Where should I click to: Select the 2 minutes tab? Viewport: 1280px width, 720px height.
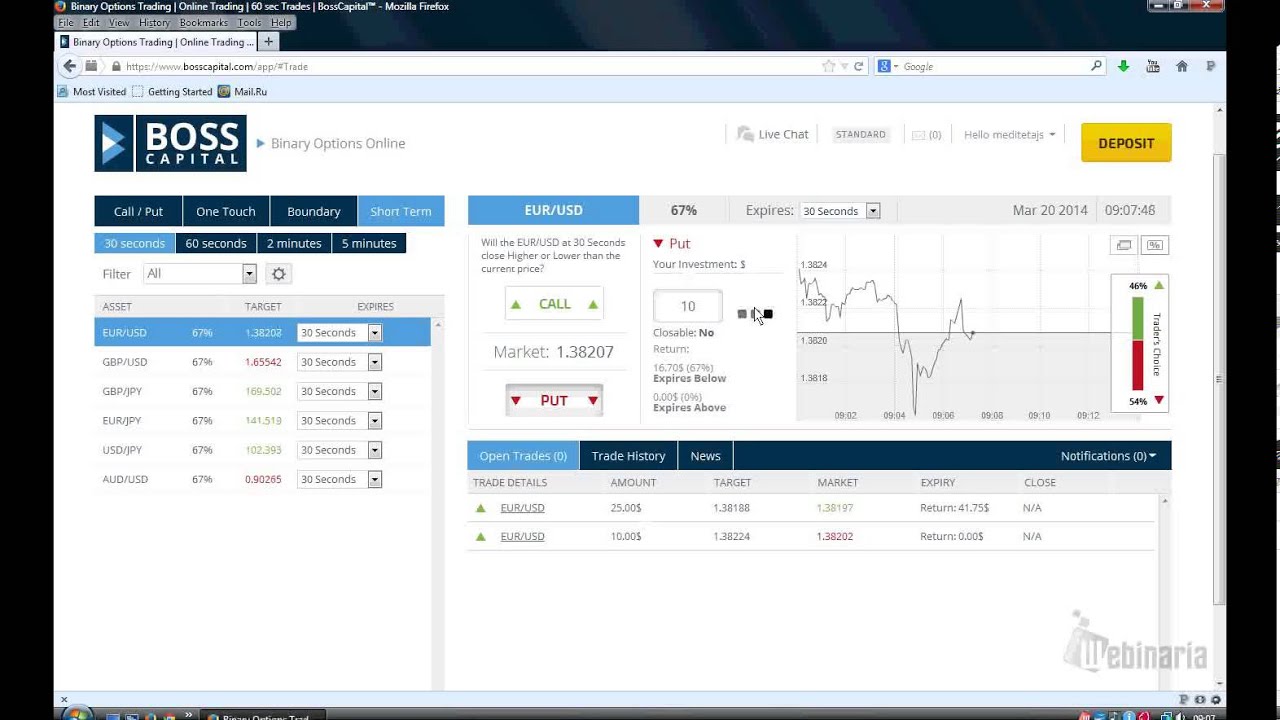click(x=294, y=243)
